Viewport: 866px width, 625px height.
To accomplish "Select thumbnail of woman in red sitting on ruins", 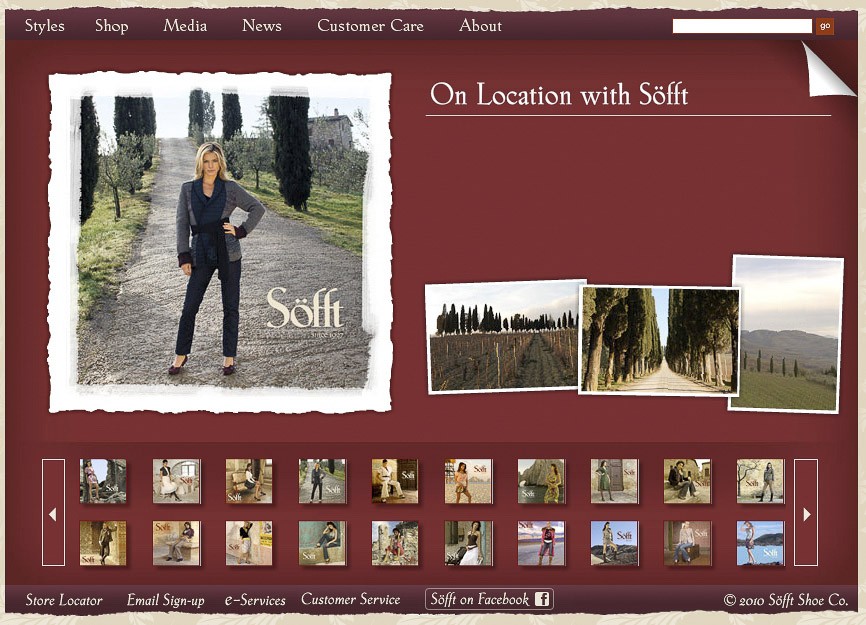I will 395,543.
